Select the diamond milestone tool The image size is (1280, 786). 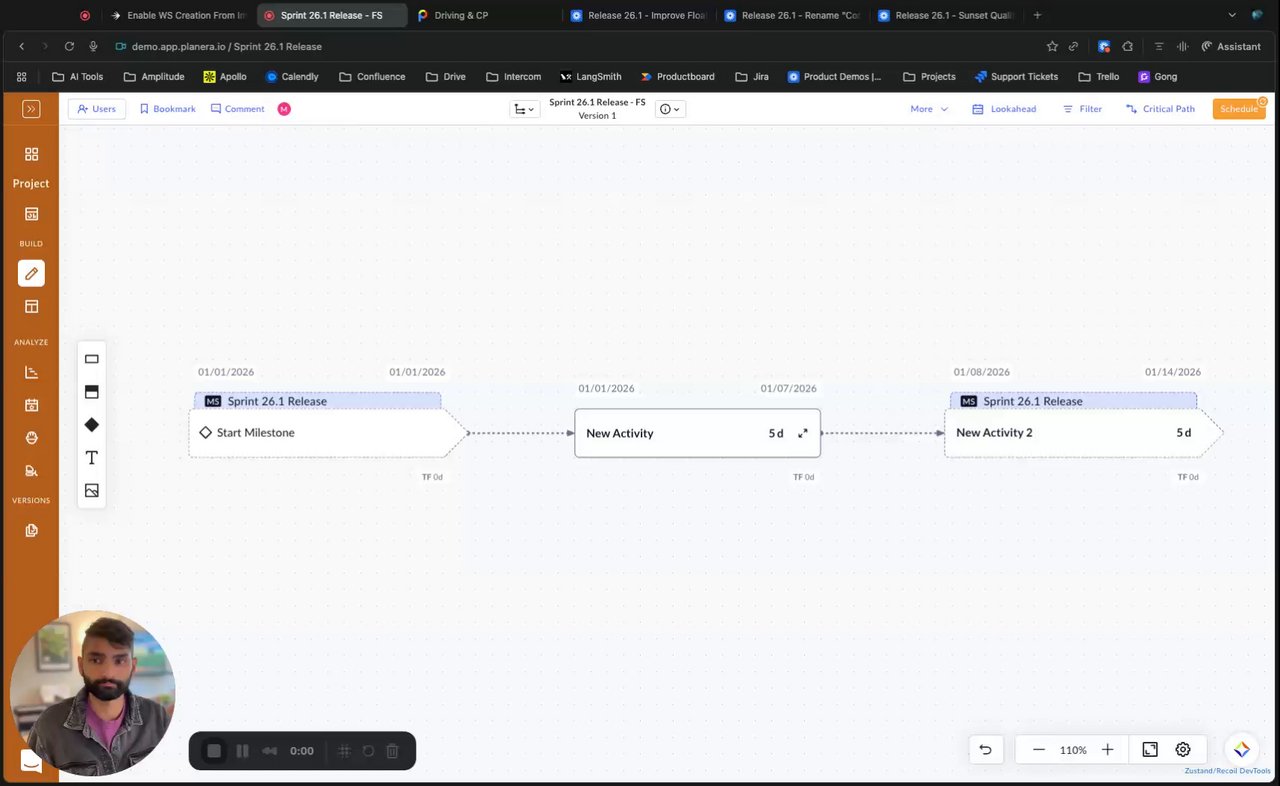[x=92, y=425]
